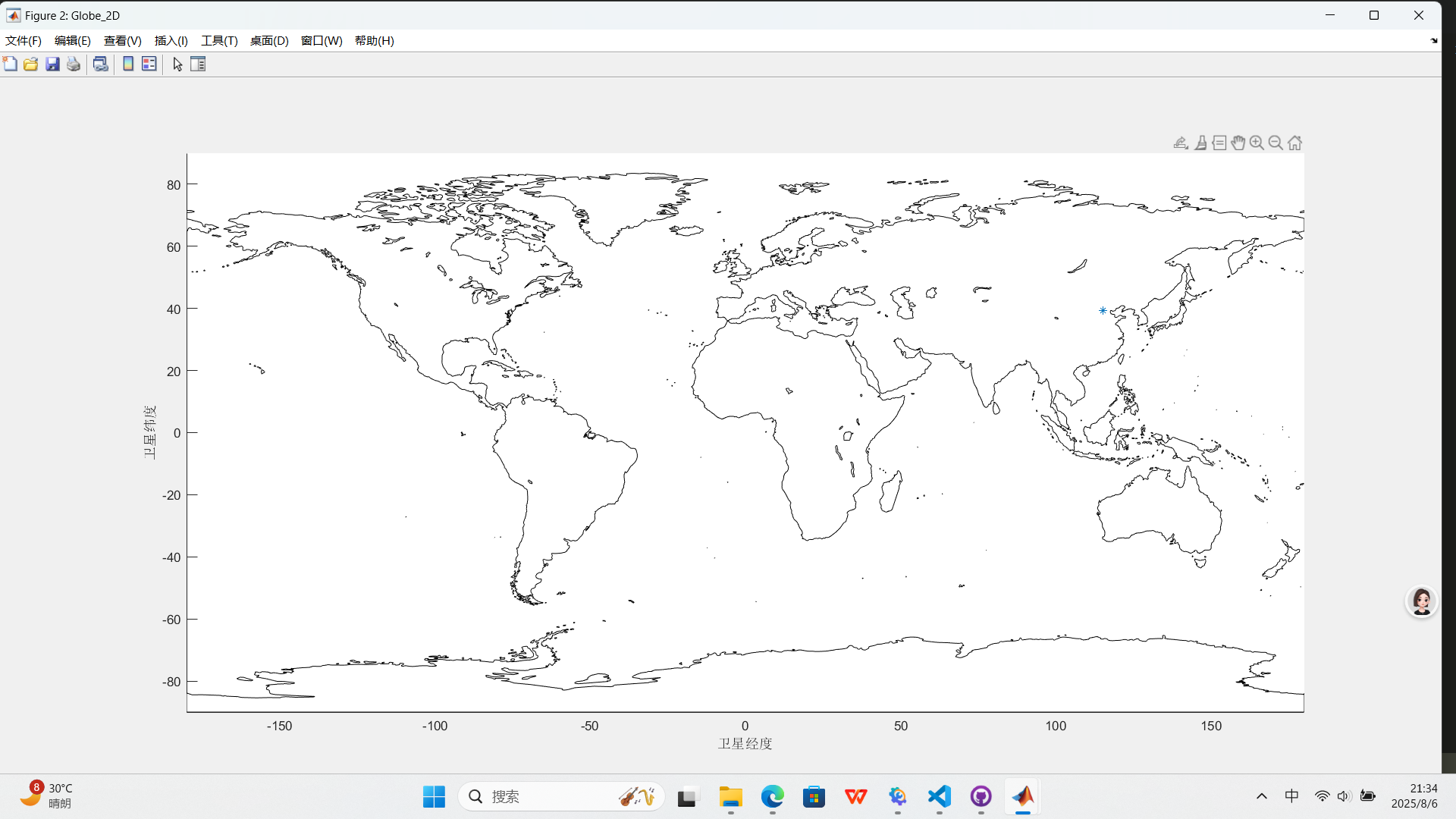Insert colorbar using the toolbar icon

(128, 64)
